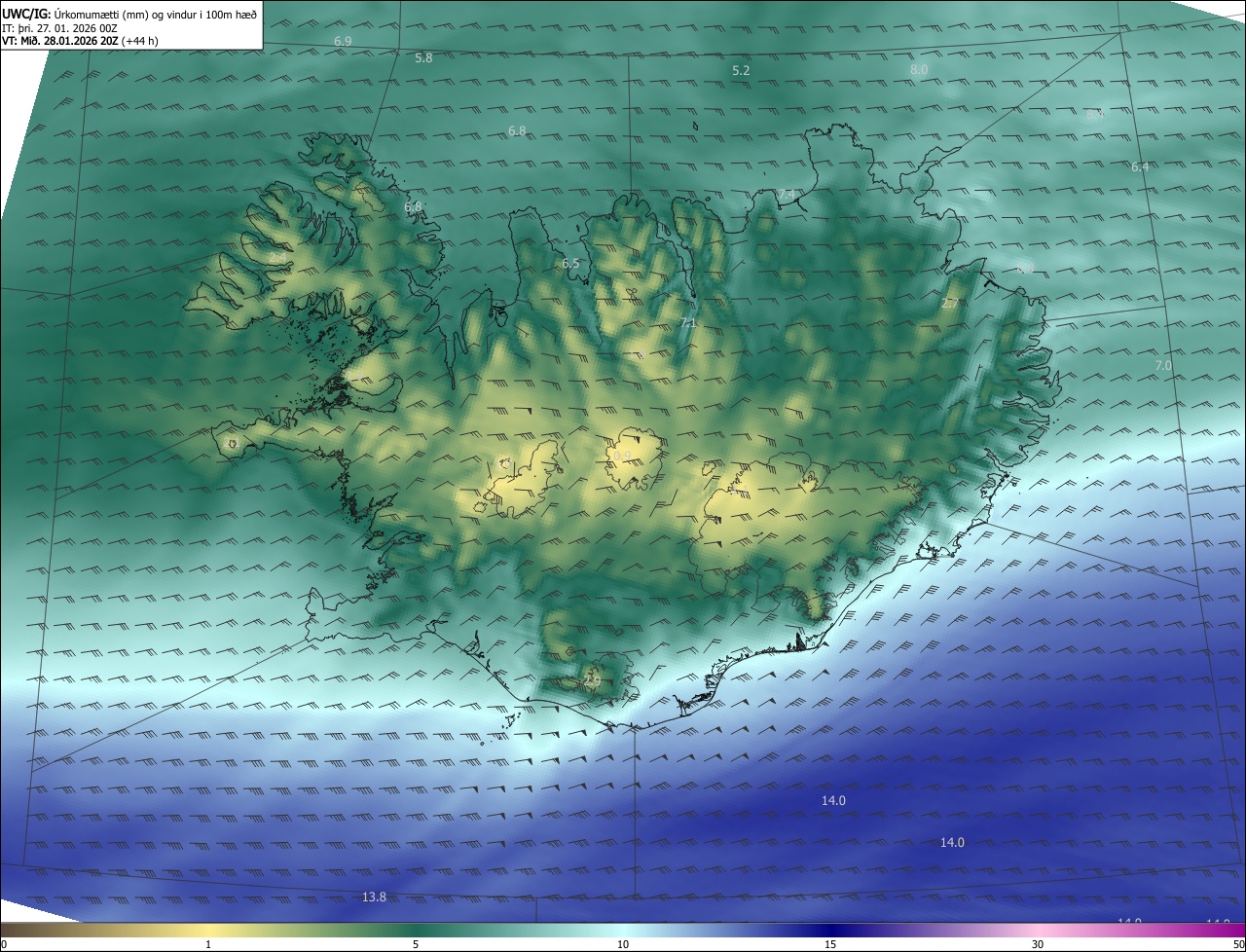
Task: Click the 5.8 value label on the map
Action: point(423,58)
